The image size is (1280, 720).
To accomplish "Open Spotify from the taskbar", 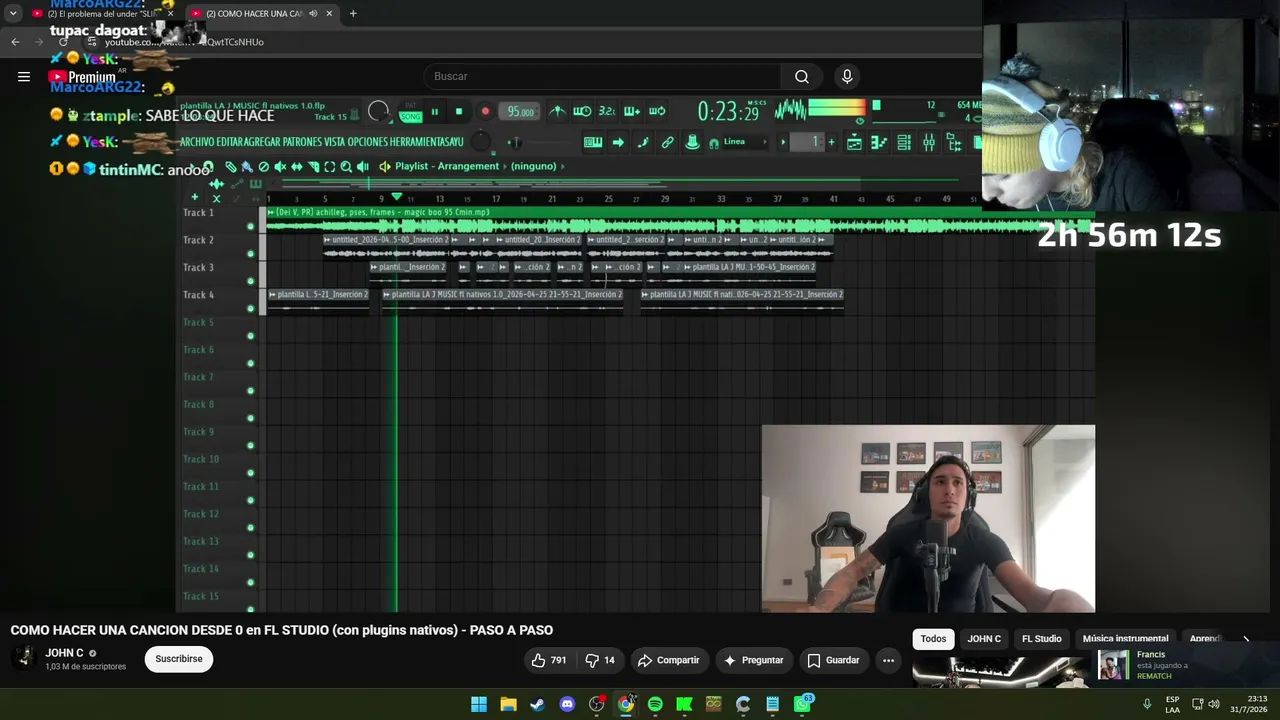I will pos(655,704).
